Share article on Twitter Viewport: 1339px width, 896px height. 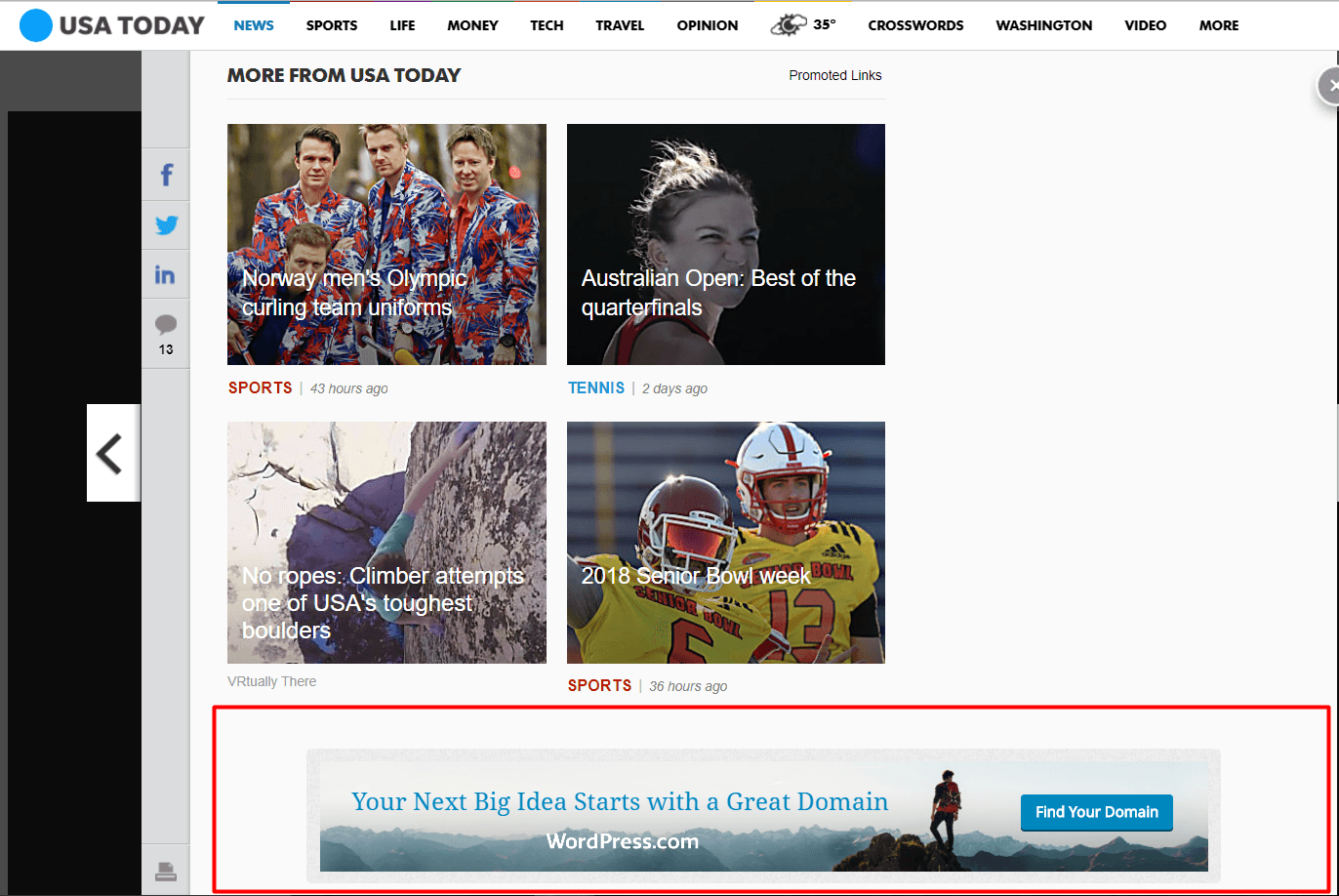pos(166,225)
